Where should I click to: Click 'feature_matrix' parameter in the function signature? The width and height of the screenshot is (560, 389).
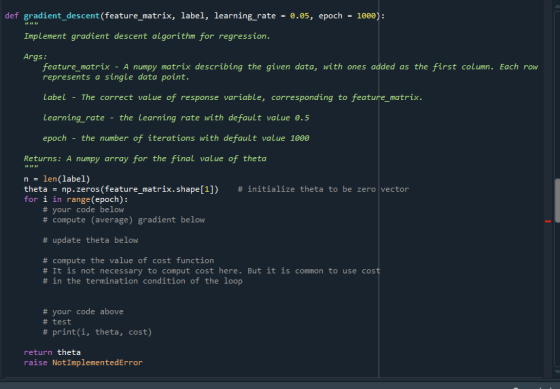click(138, 16)
